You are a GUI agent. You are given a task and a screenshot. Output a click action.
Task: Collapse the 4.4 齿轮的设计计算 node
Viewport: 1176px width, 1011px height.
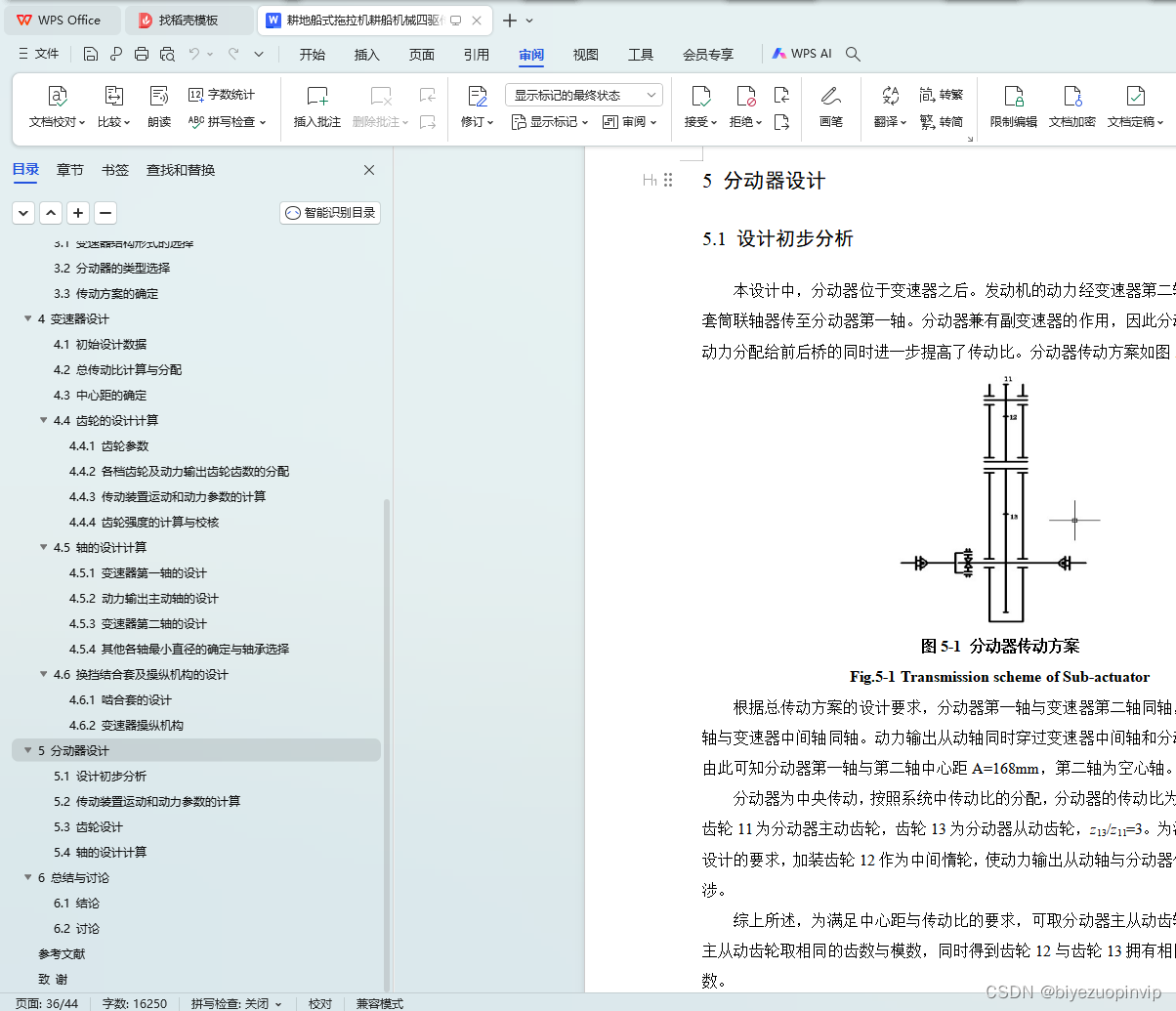44,420
